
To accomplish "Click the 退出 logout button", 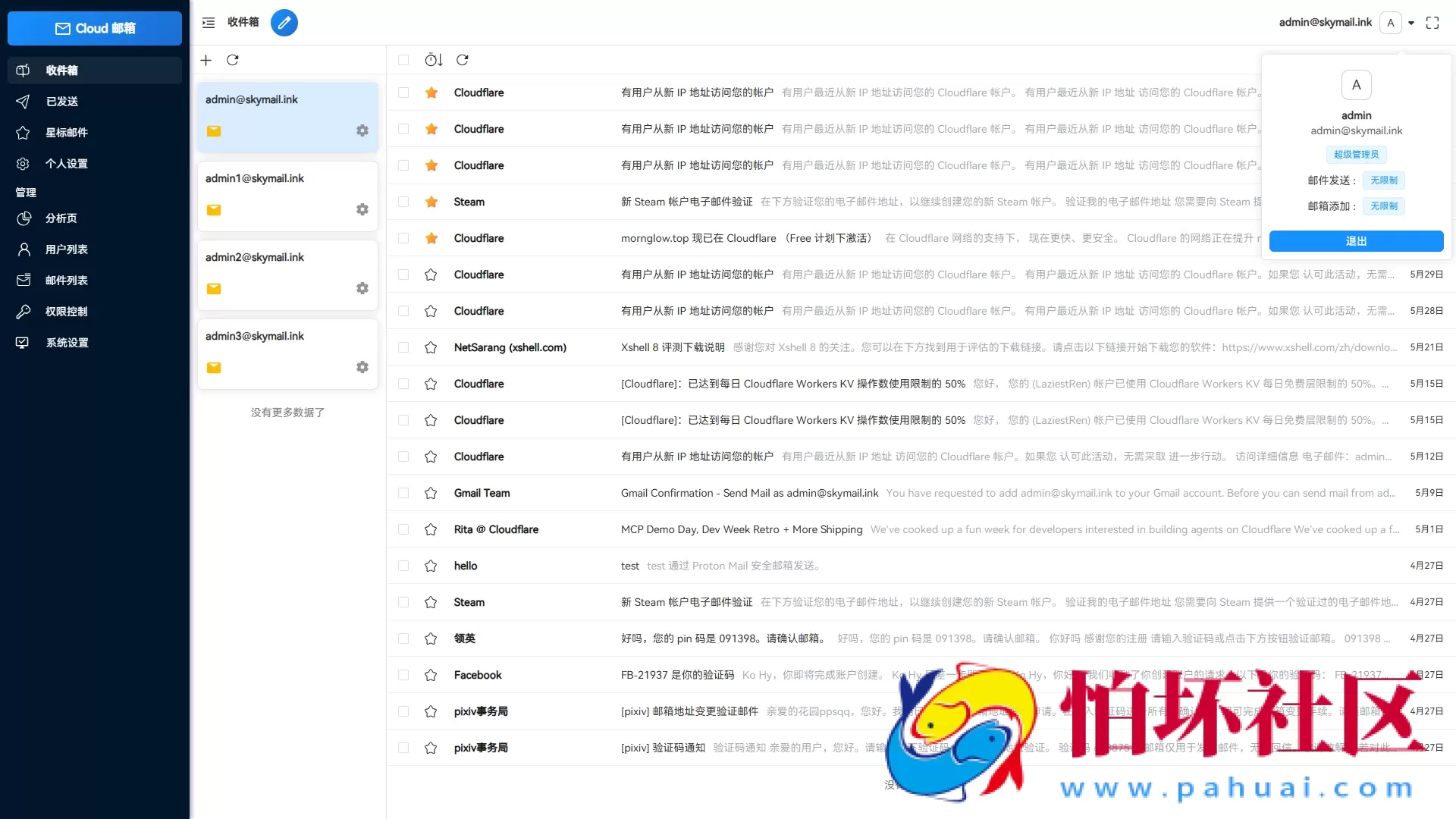I will pos(1356,240).
